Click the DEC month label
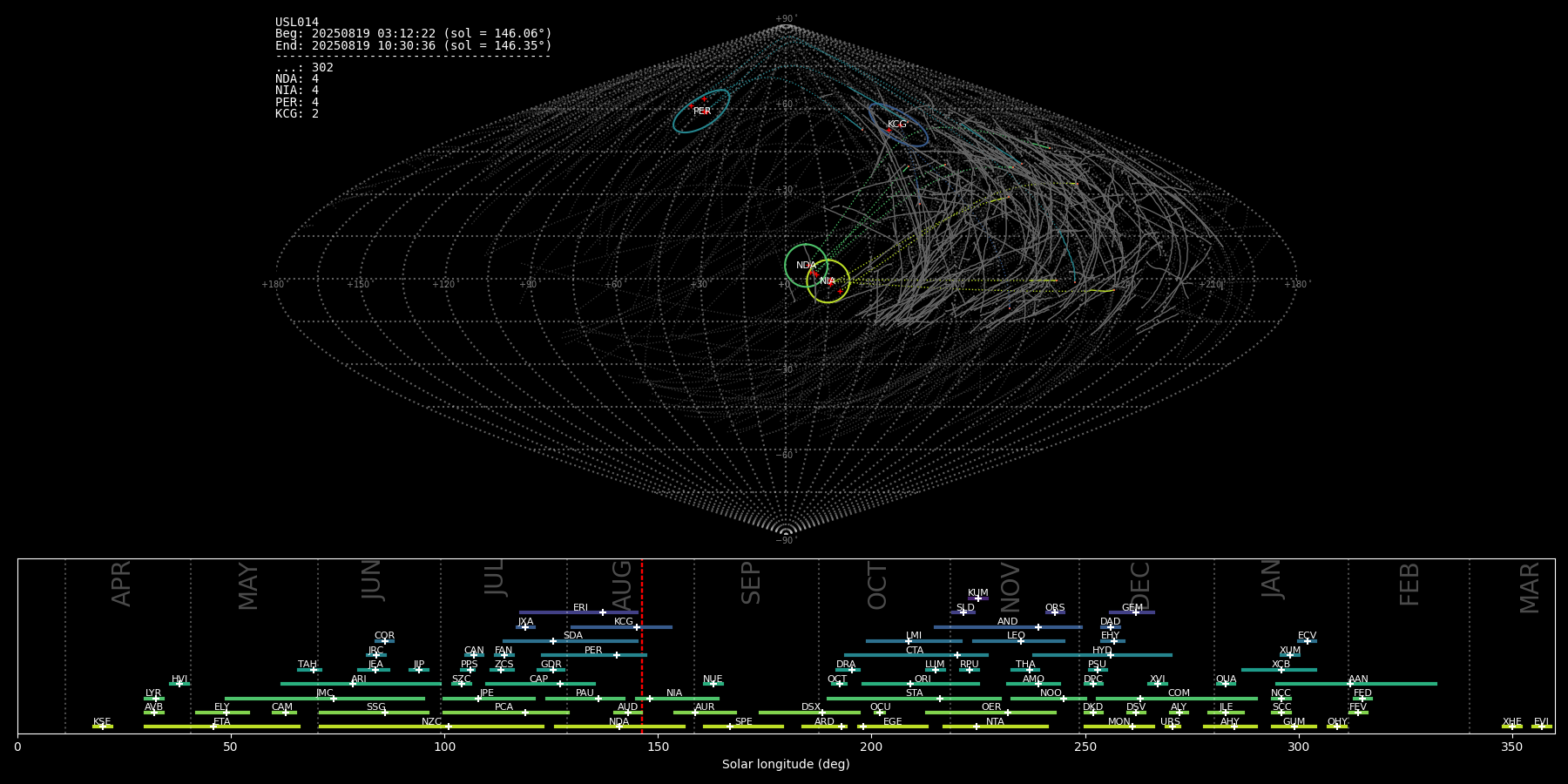 coord(1140,586)
